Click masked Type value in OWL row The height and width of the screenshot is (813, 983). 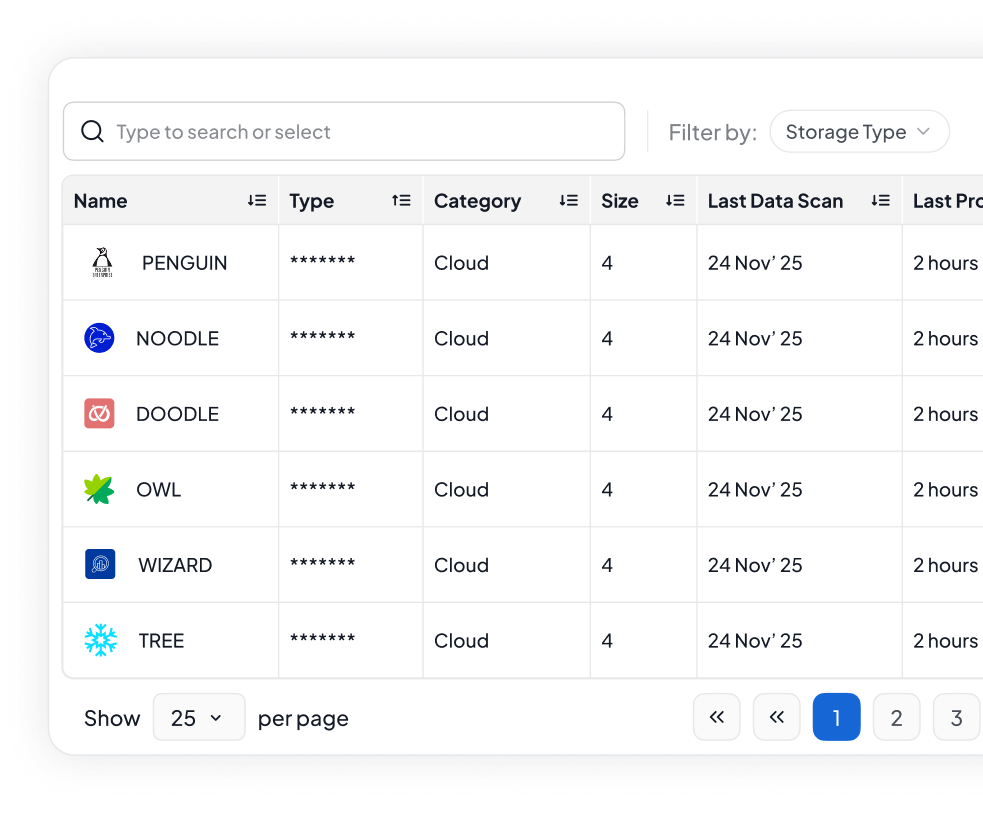(x=322, y=487)
